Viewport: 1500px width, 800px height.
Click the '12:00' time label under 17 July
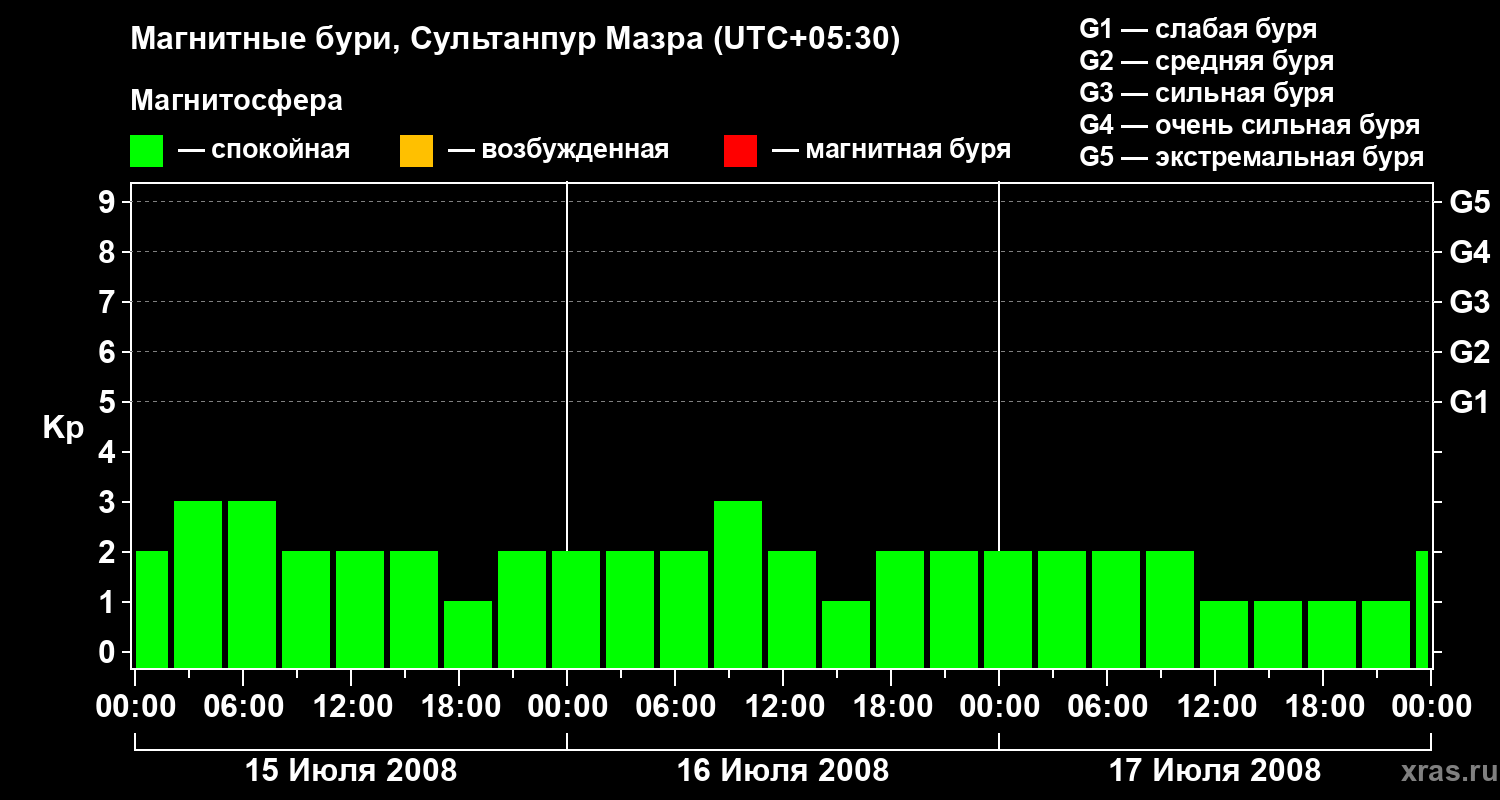(x=1215, y=706)
